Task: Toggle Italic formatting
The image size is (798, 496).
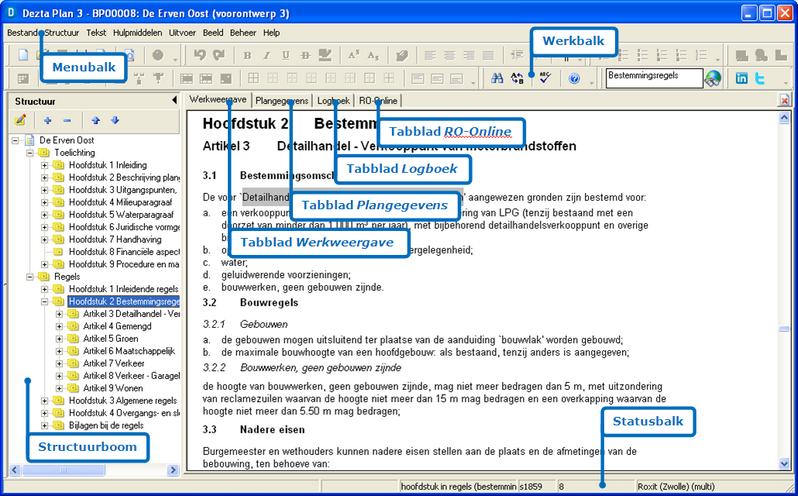Action: point(266,55)
